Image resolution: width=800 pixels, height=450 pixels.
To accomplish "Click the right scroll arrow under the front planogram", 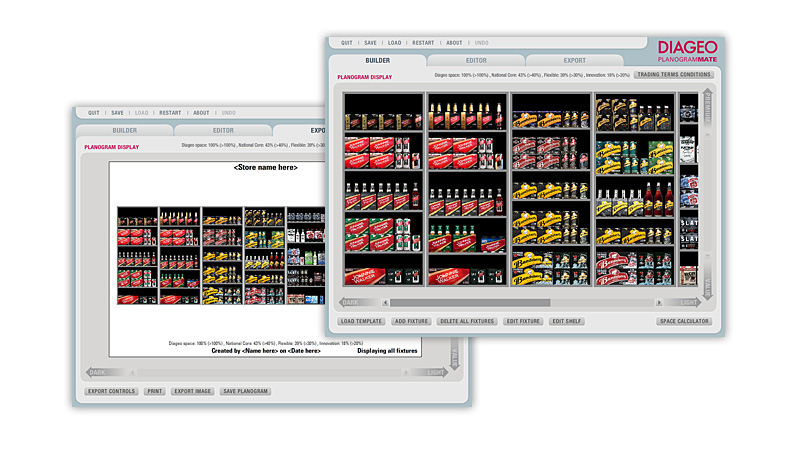I will (x=659, y=302).
